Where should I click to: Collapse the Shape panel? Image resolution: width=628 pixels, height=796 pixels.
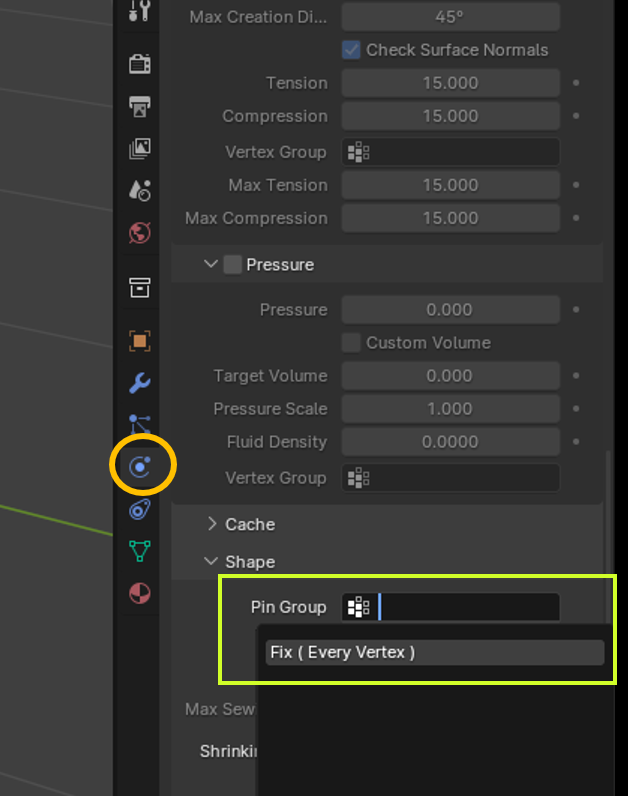coord(211,561)
